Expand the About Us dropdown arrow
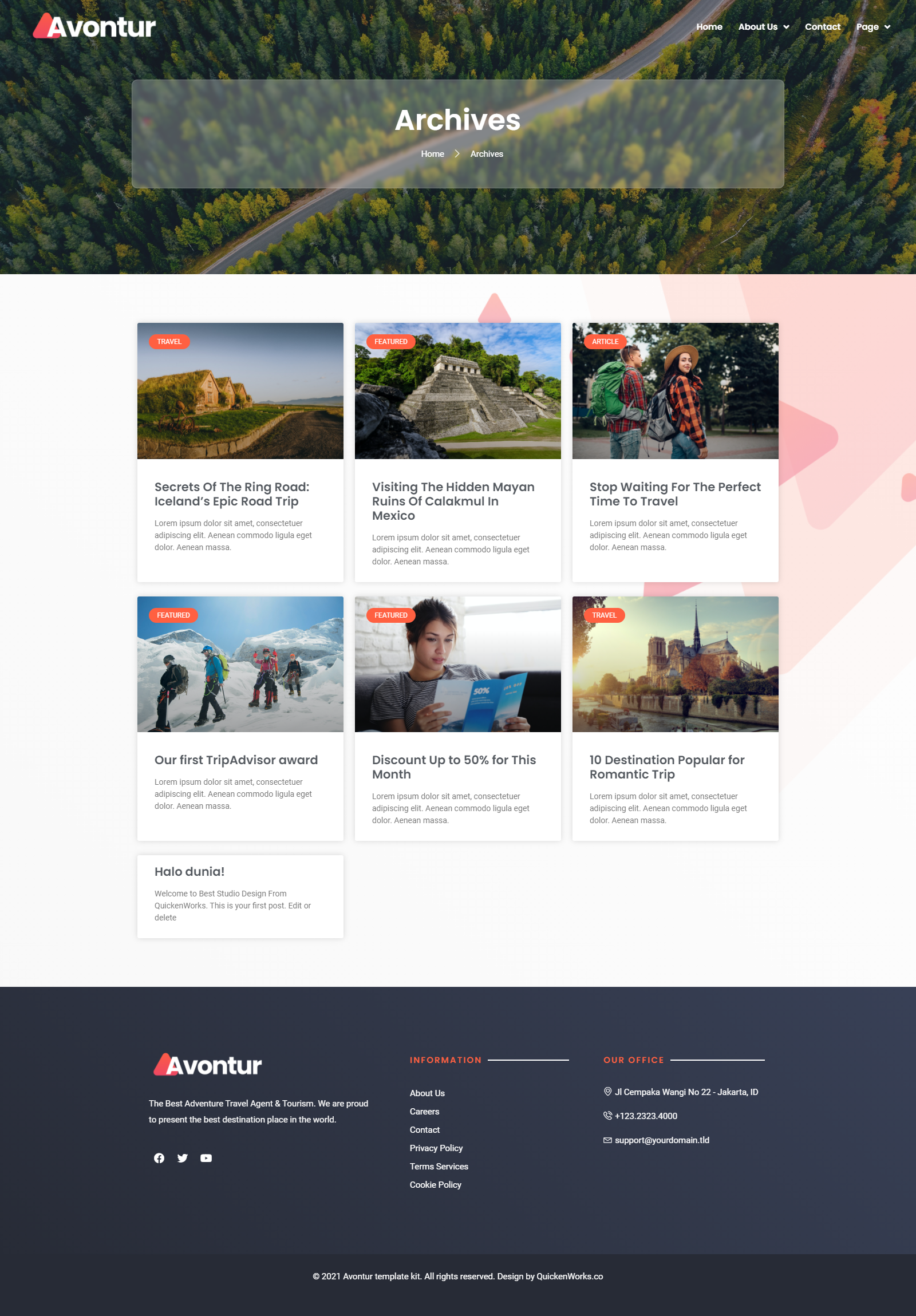This screenshot has height=1316, width=916. pos(787,27)
